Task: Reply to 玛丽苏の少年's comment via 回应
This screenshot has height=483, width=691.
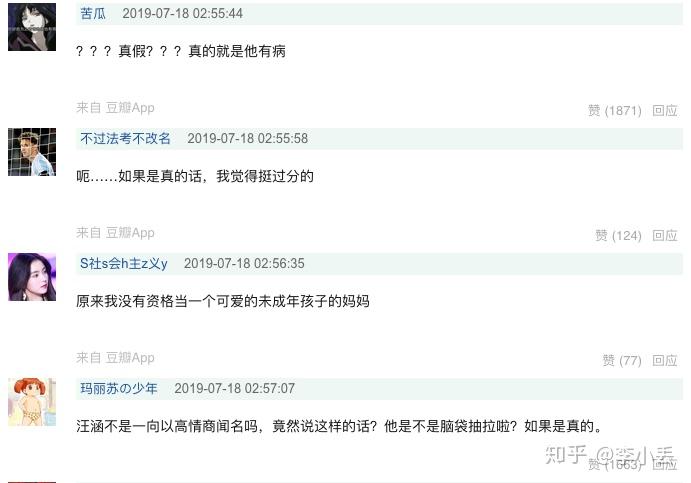Action: pos(665,464)
